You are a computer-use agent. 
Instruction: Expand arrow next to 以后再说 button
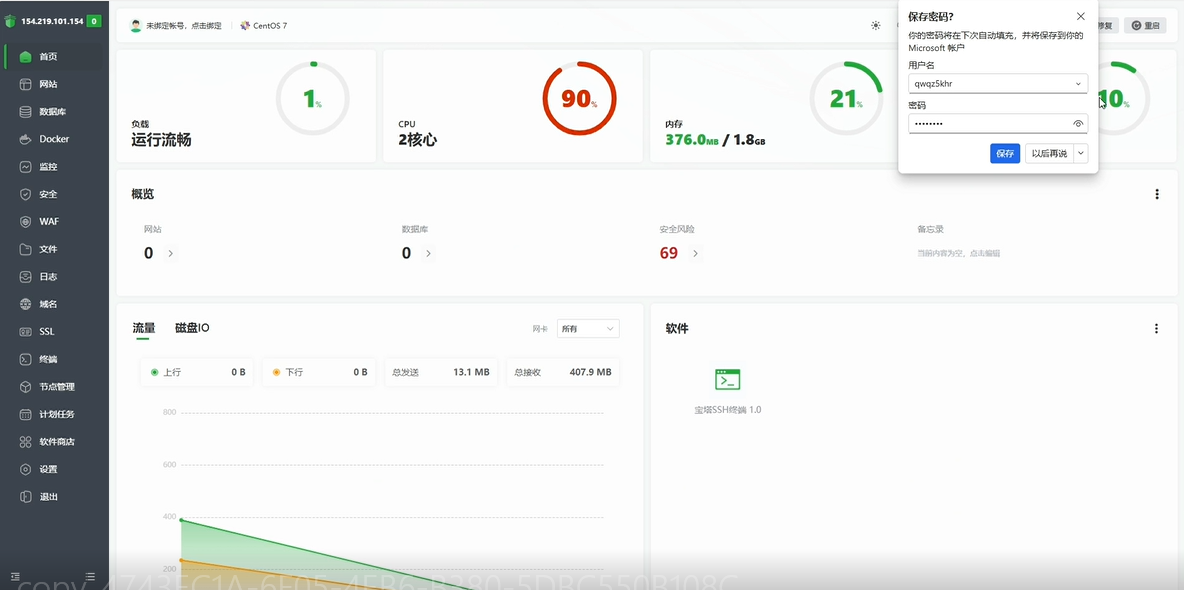tap(1081, 153)
